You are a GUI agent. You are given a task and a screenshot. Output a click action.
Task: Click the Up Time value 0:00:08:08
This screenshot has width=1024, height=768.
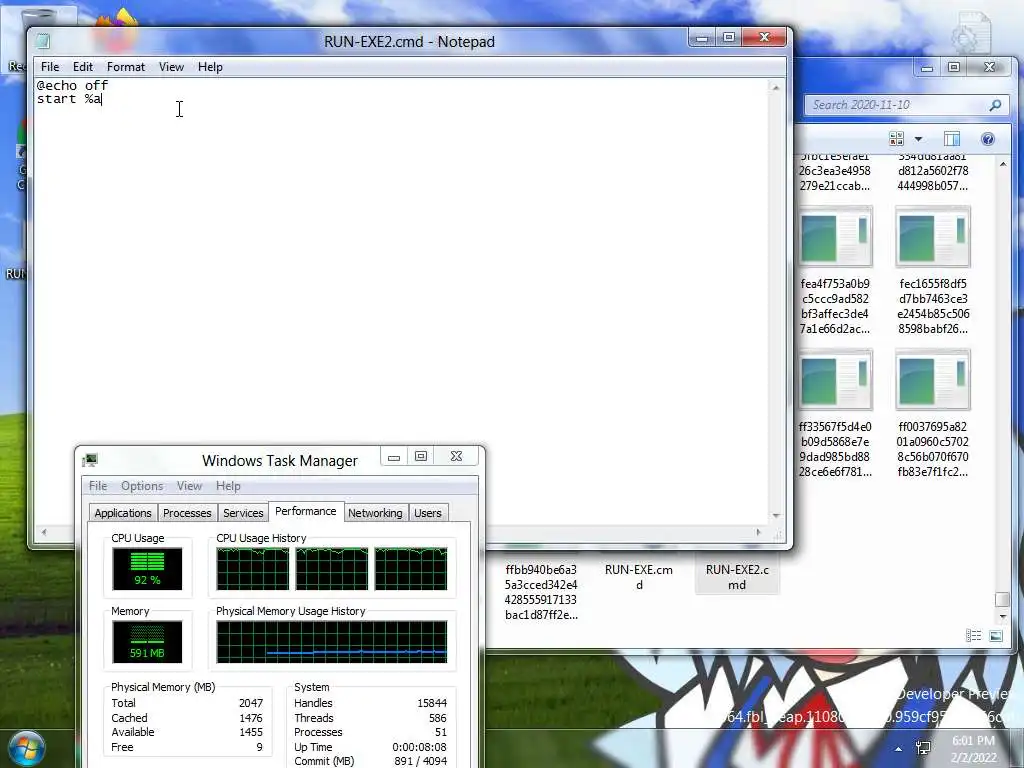pos(419,747)
